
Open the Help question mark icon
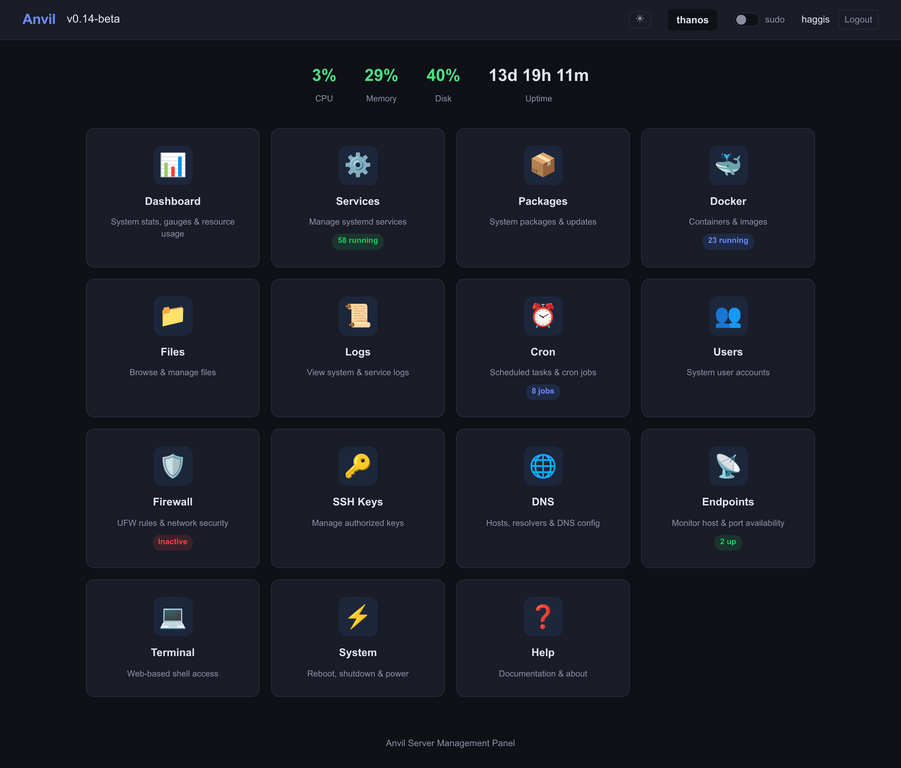coord(542,616)
